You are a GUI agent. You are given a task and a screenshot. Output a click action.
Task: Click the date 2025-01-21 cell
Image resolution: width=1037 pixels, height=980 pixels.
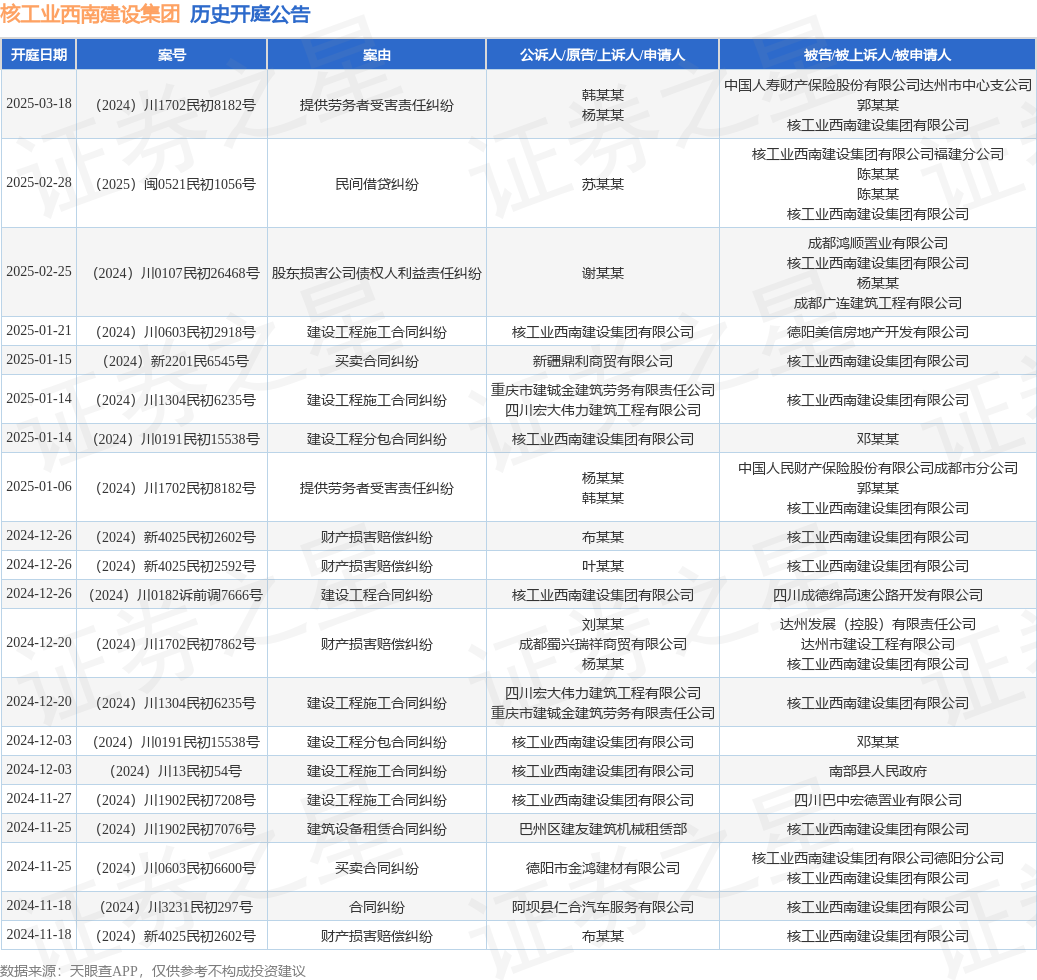tap(39, 331)
